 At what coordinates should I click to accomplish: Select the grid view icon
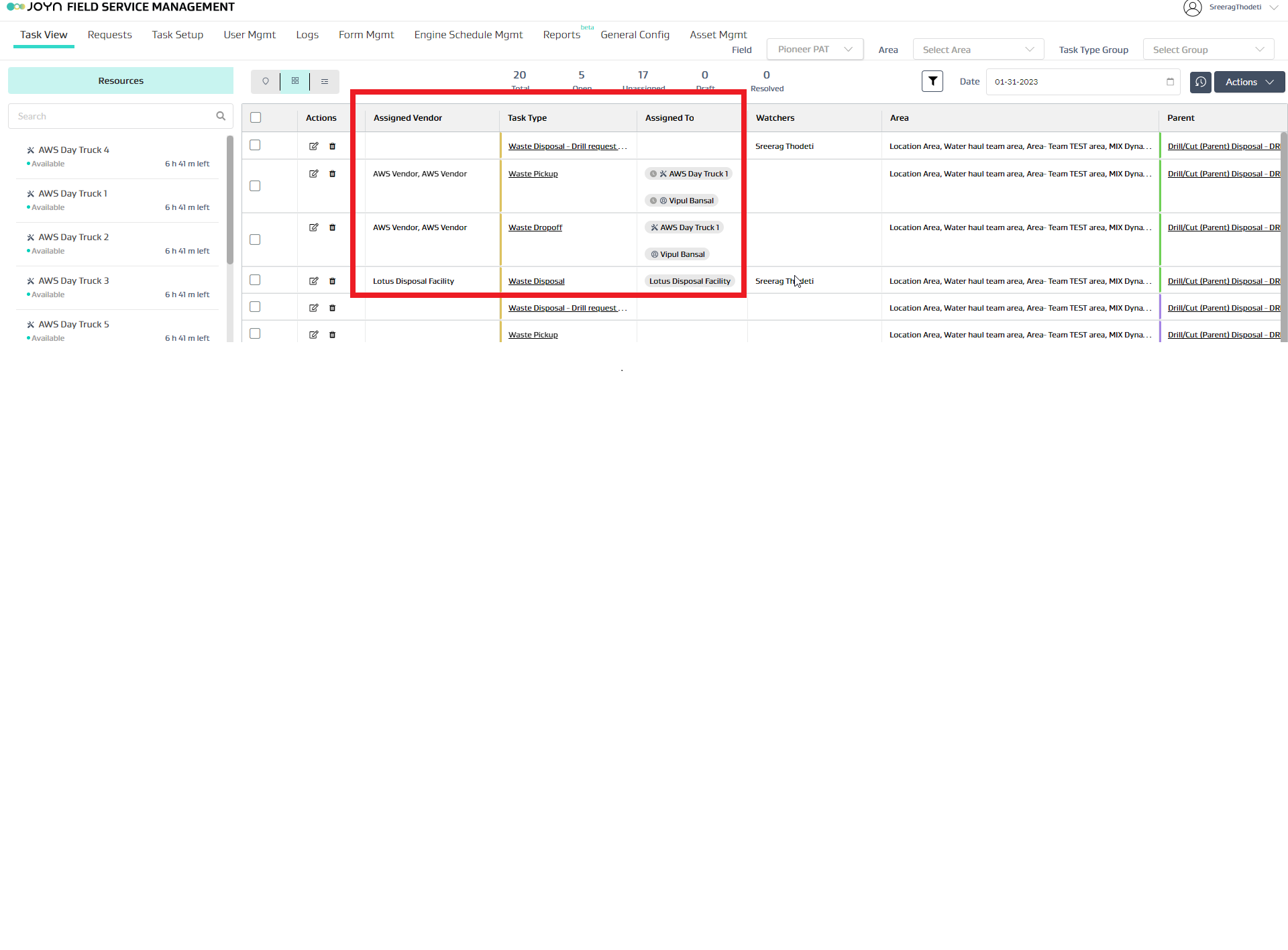click(295, 81)
